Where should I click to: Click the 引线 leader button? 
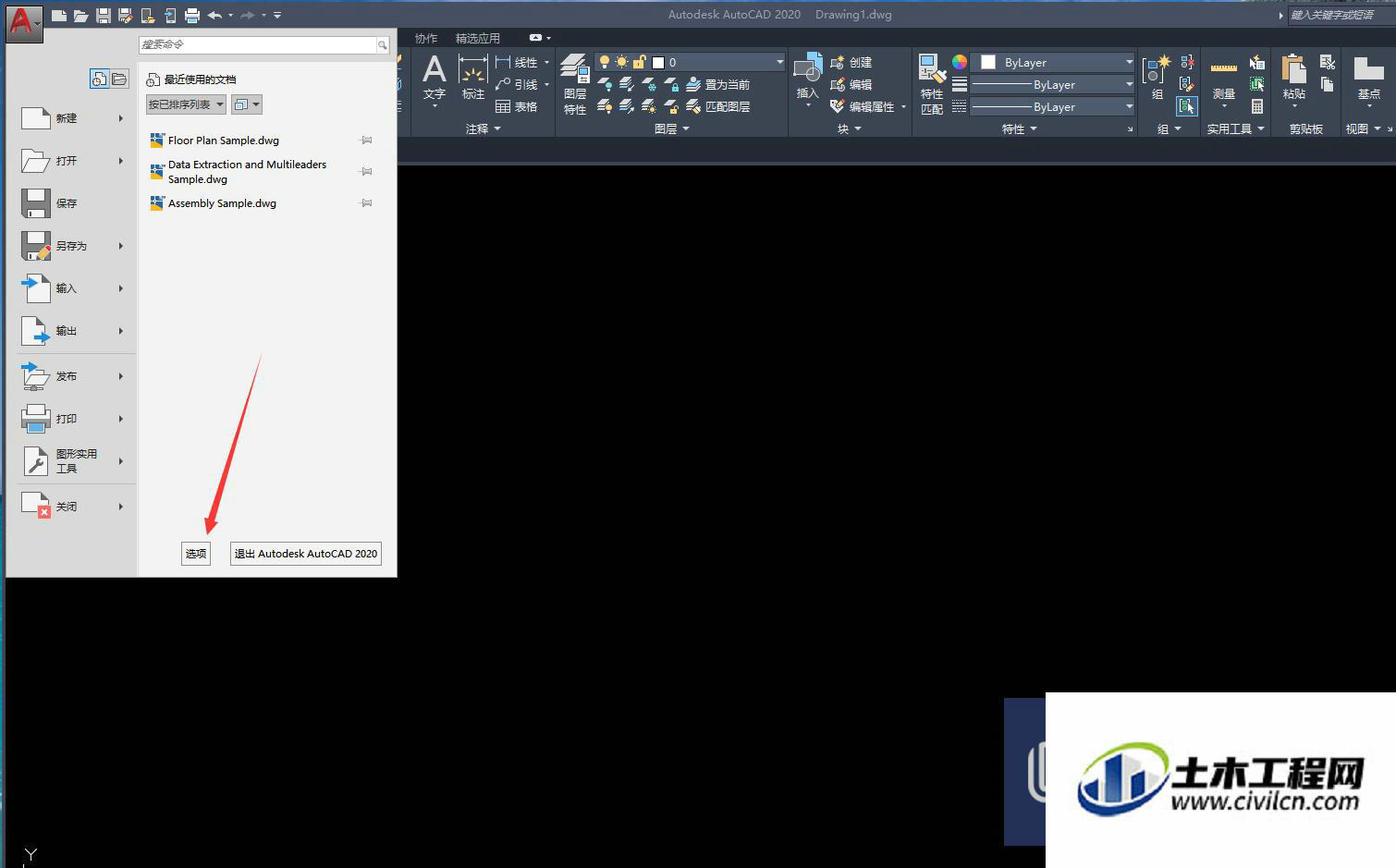pos(517,84)
